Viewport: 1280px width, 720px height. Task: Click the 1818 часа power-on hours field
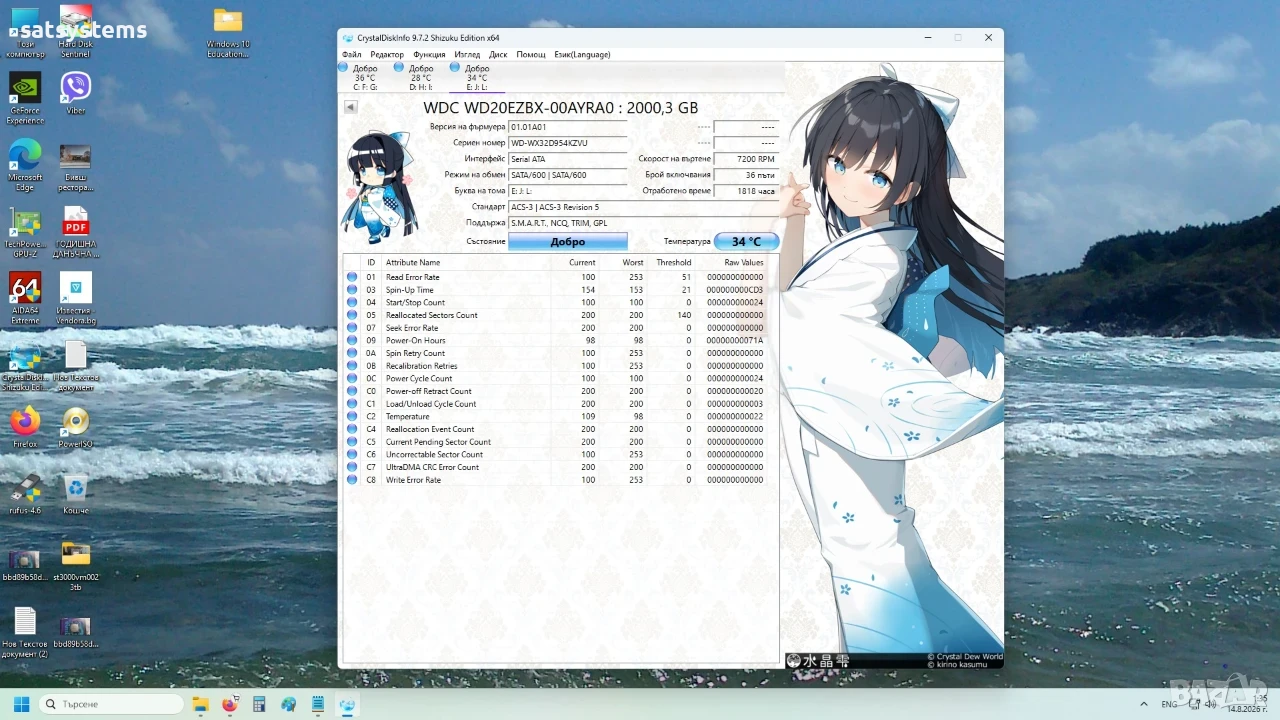(746, 191)
